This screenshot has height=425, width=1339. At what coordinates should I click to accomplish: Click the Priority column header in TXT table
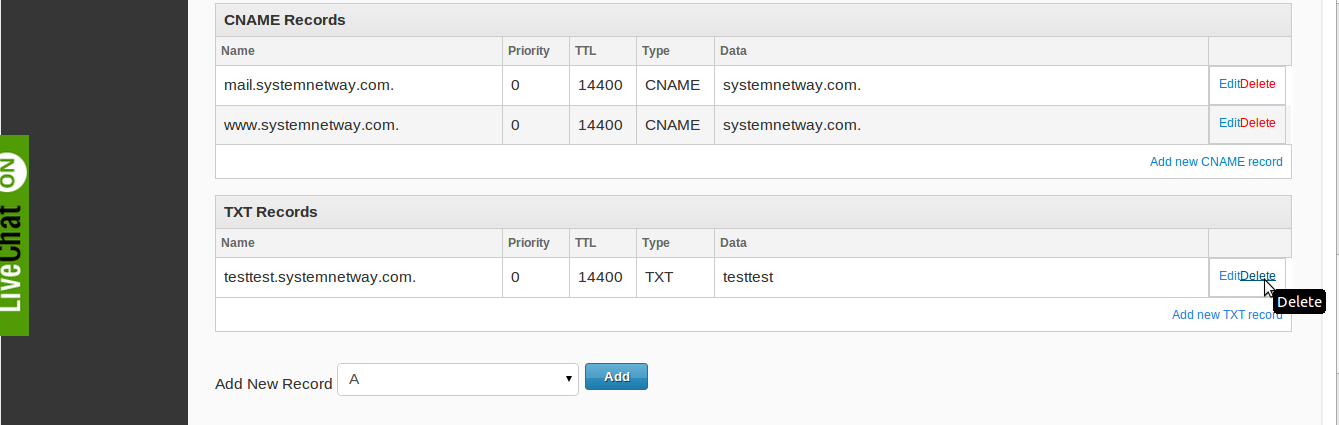(x=529, y=243)
